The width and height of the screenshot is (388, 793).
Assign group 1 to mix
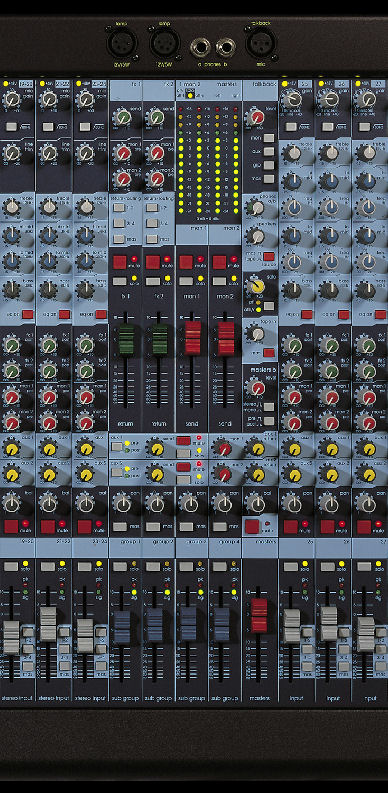tap(120, 526)
